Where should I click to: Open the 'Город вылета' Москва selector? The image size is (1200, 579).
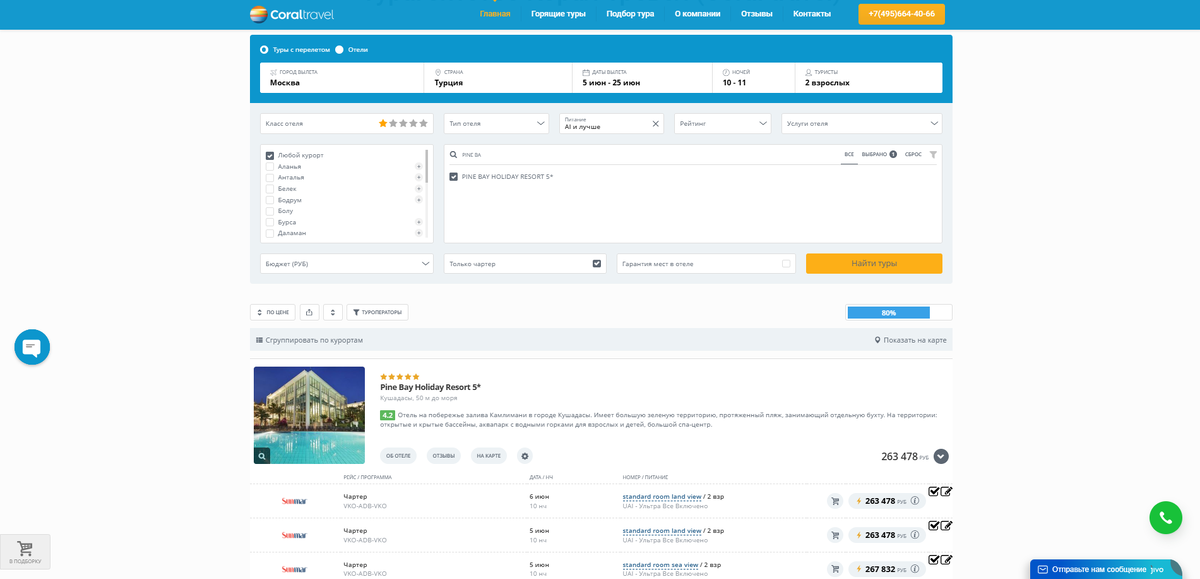point(342,78)
